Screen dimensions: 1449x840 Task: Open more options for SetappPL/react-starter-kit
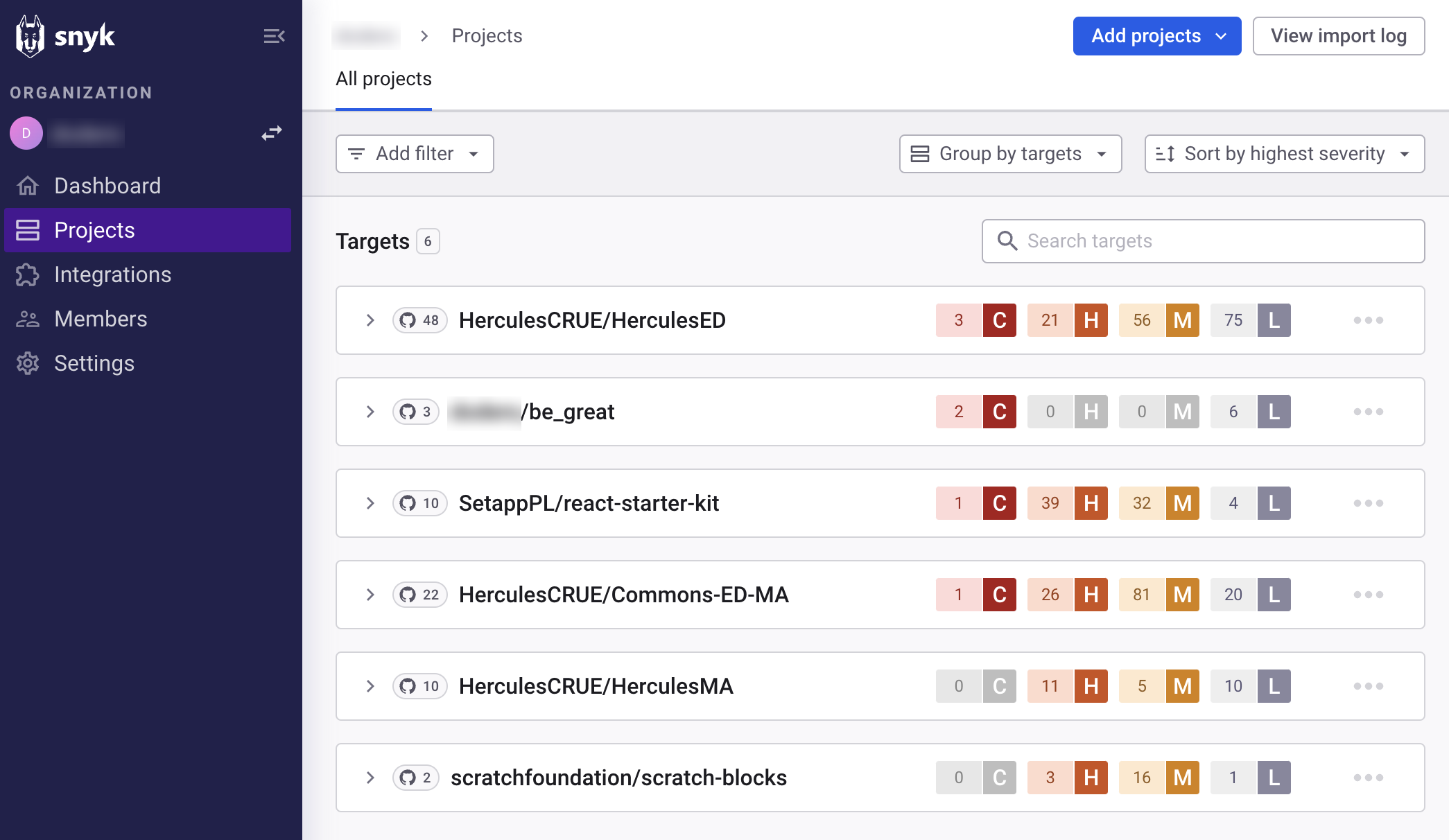coord(1369,503)
